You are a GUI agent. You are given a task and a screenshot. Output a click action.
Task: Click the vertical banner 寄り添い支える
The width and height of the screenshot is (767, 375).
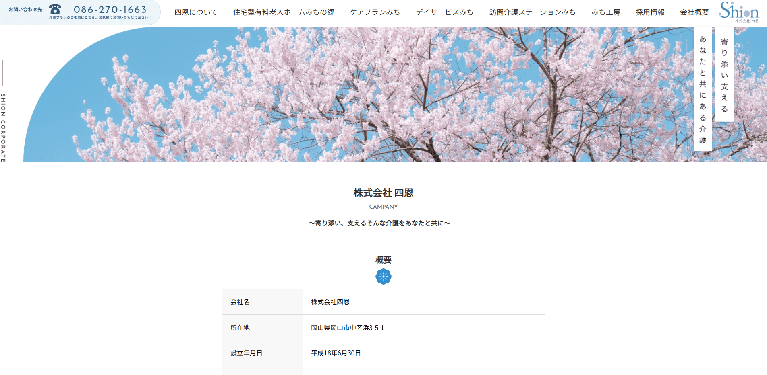coord(724,74)
